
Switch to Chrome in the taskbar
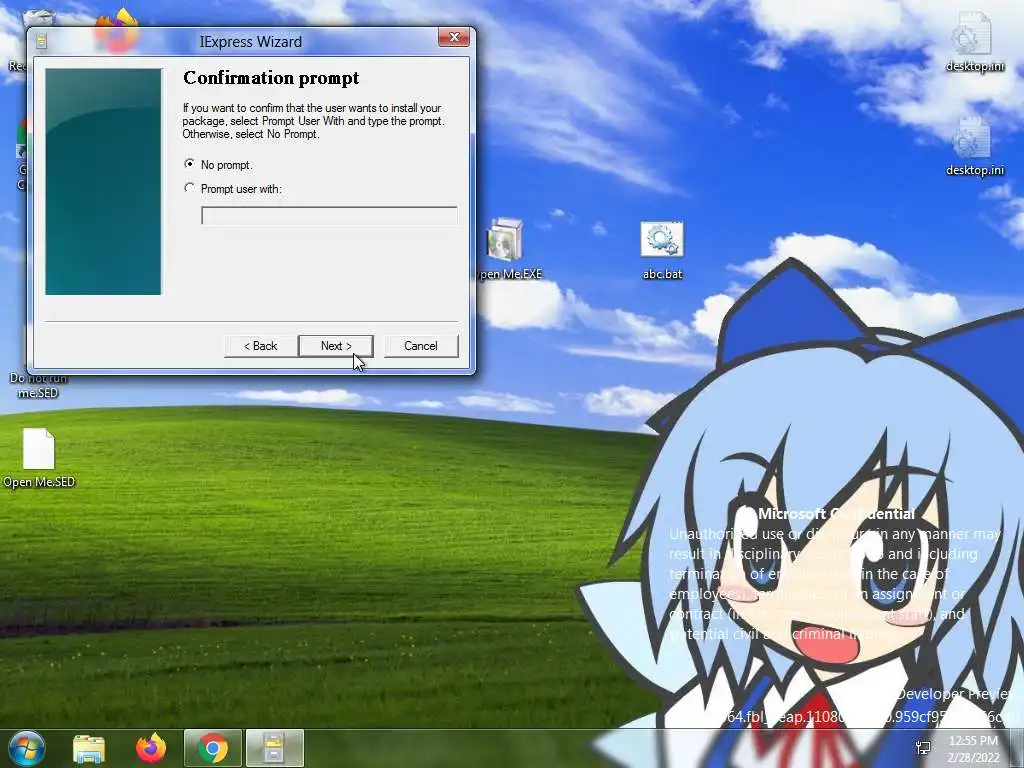[212, 748]
